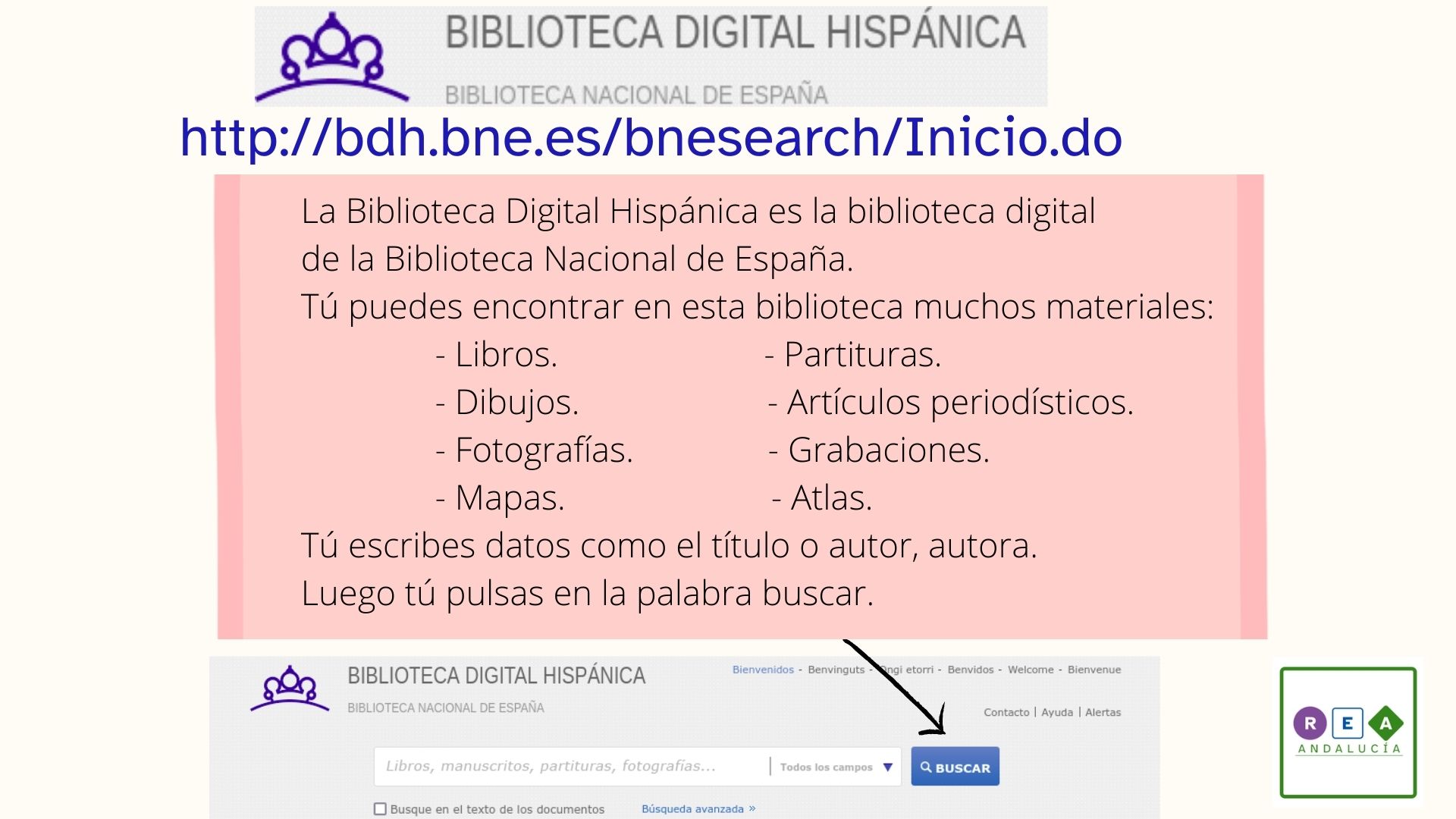1456x819 pixels.
Task: Open the Ayuda link
Action: [1057, 712]
